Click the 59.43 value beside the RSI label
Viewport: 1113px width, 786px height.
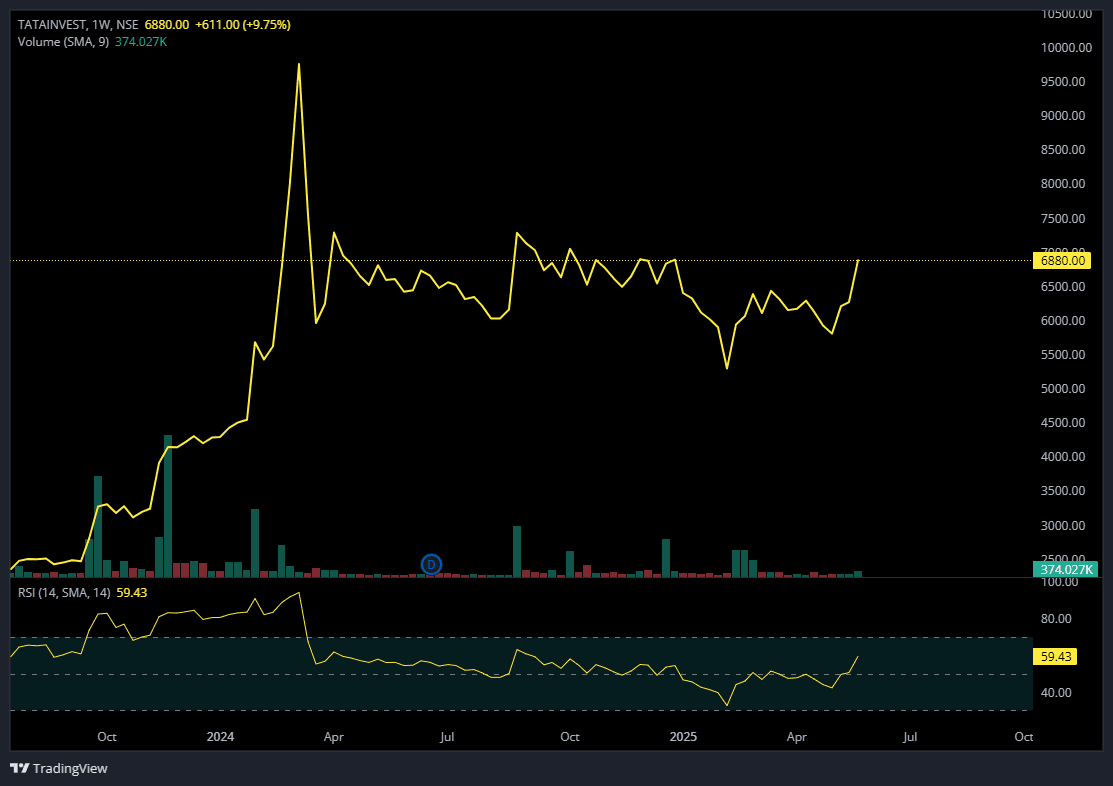coord(131,593)
